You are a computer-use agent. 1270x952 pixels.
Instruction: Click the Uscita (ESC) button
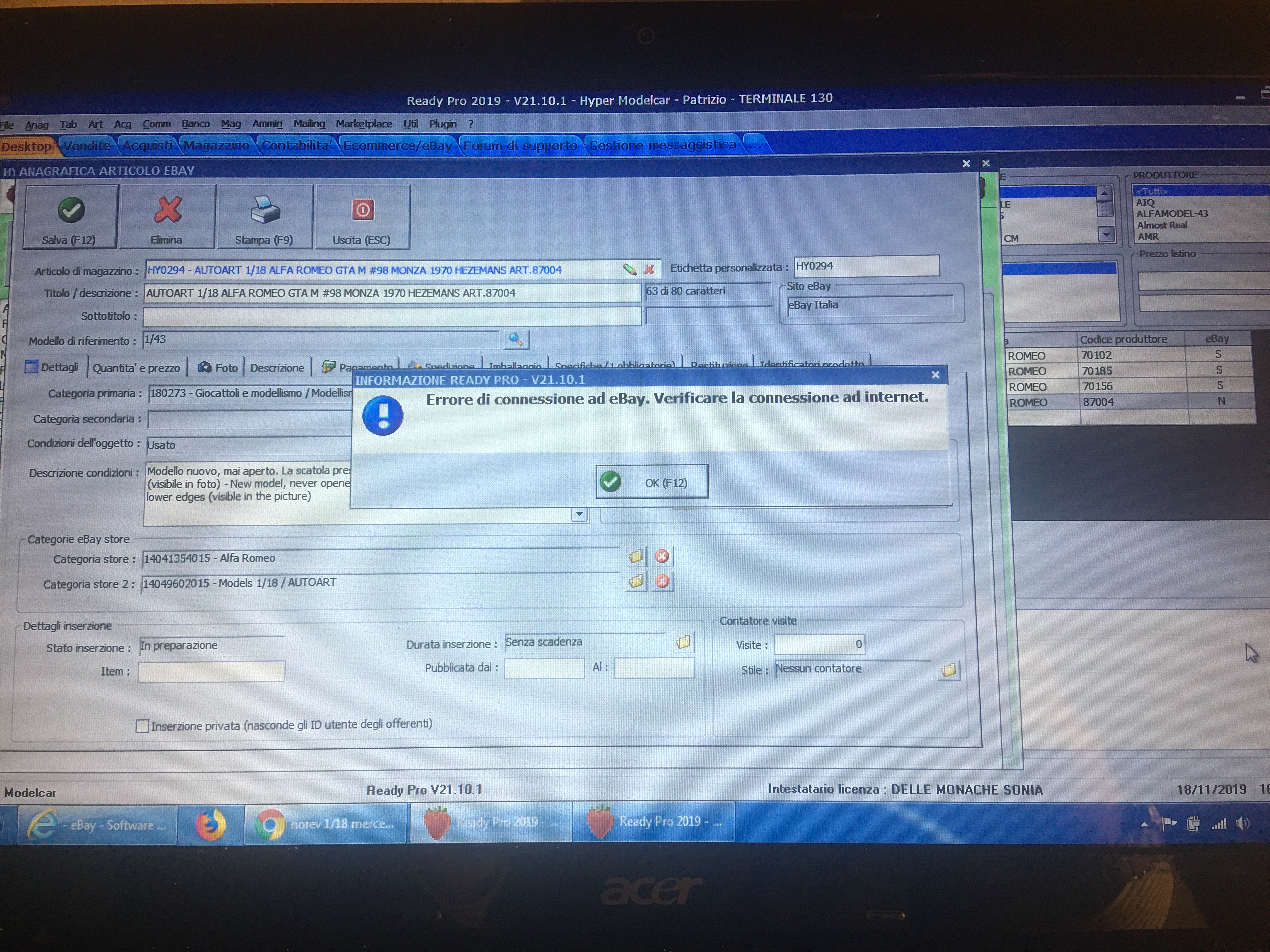coord(362,217)
